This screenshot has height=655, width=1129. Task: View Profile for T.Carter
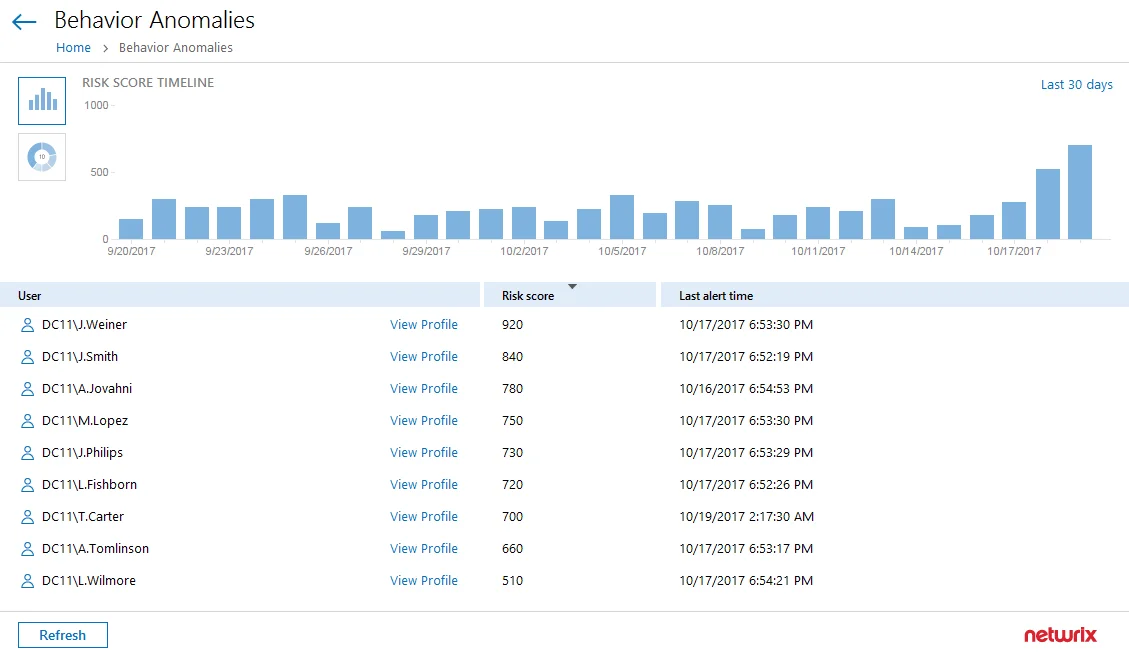point(424,516)
